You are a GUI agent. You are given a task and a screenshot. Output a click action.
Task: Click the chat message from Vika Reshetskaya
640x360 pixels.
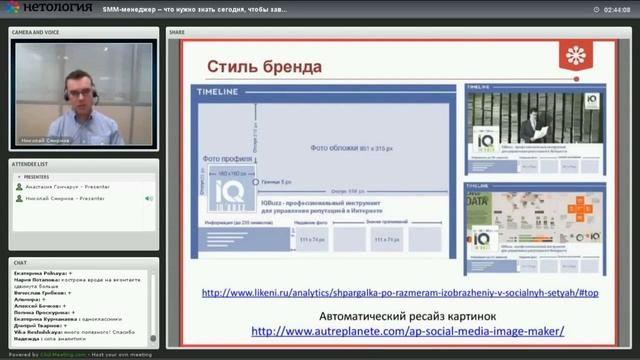pyautogui.click(x=74, y=332)
